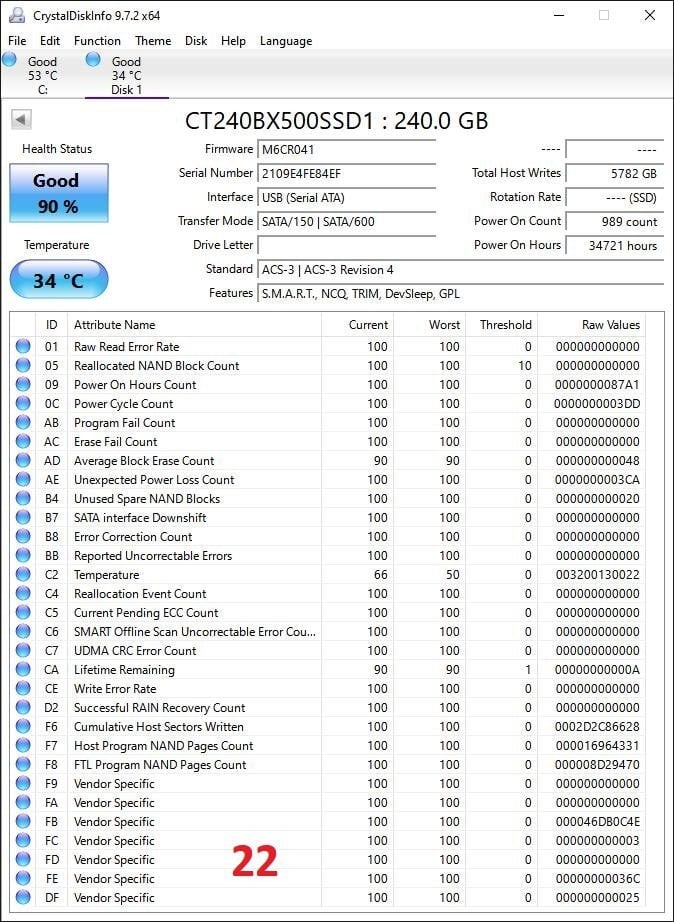674x922 pixels.
Task: Click the Total Host Writes value 5782 GB
Action: pyautogui.click(x=615, y=173)
